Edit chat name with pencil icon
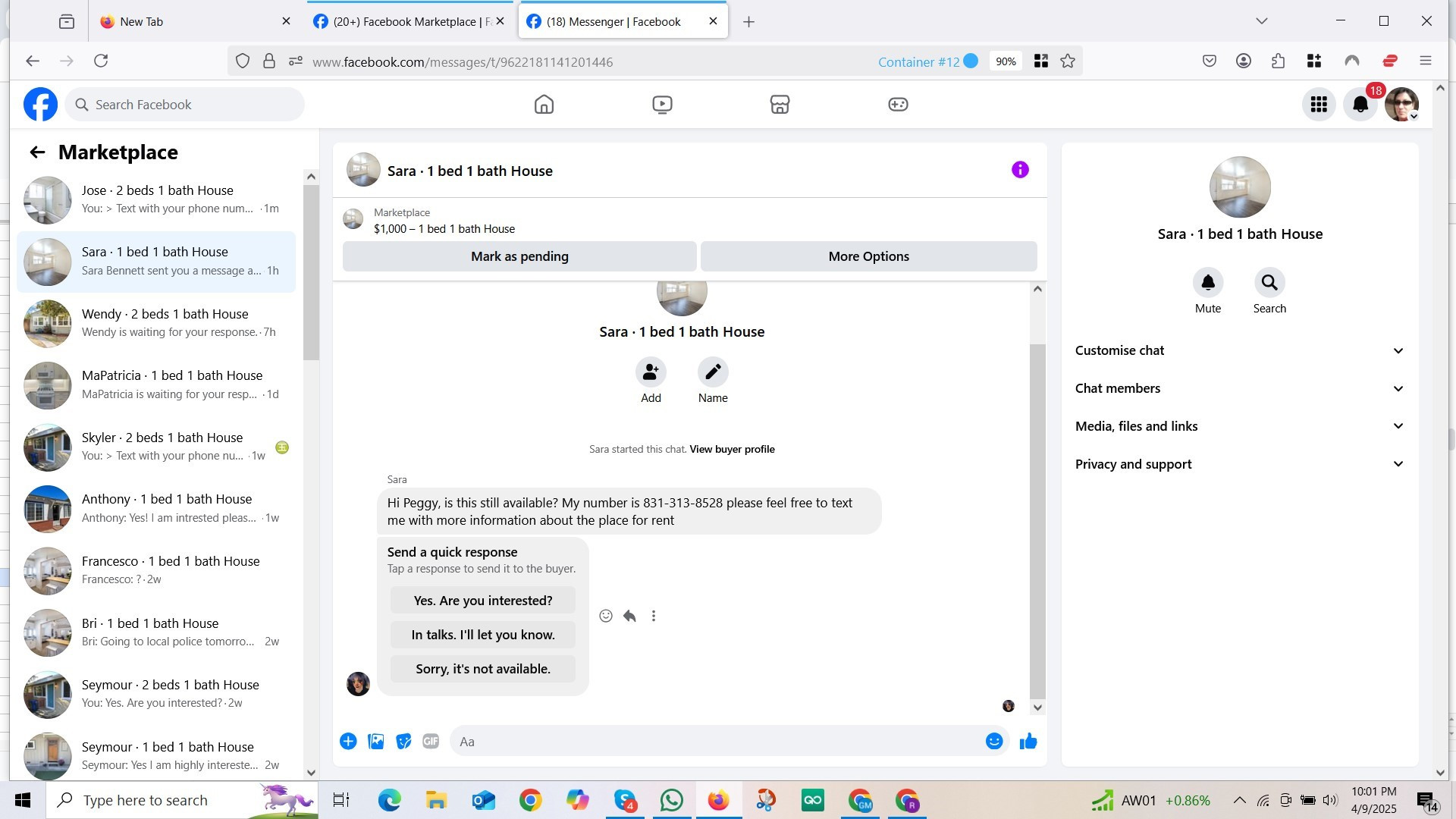The height and width of the screenshot is (819, 1456). pos(713,372)
